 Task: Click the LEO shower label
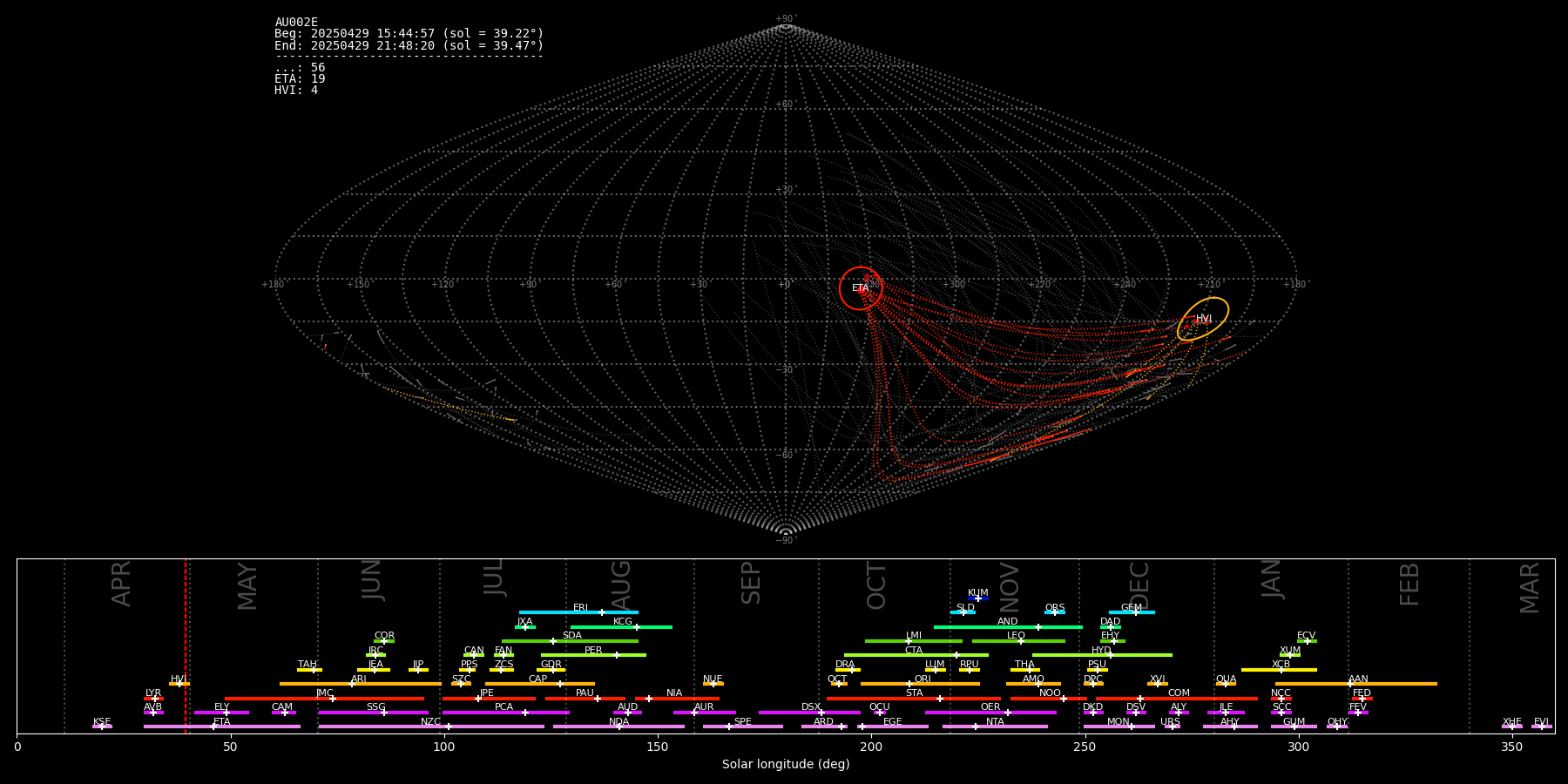[1017, 636]
